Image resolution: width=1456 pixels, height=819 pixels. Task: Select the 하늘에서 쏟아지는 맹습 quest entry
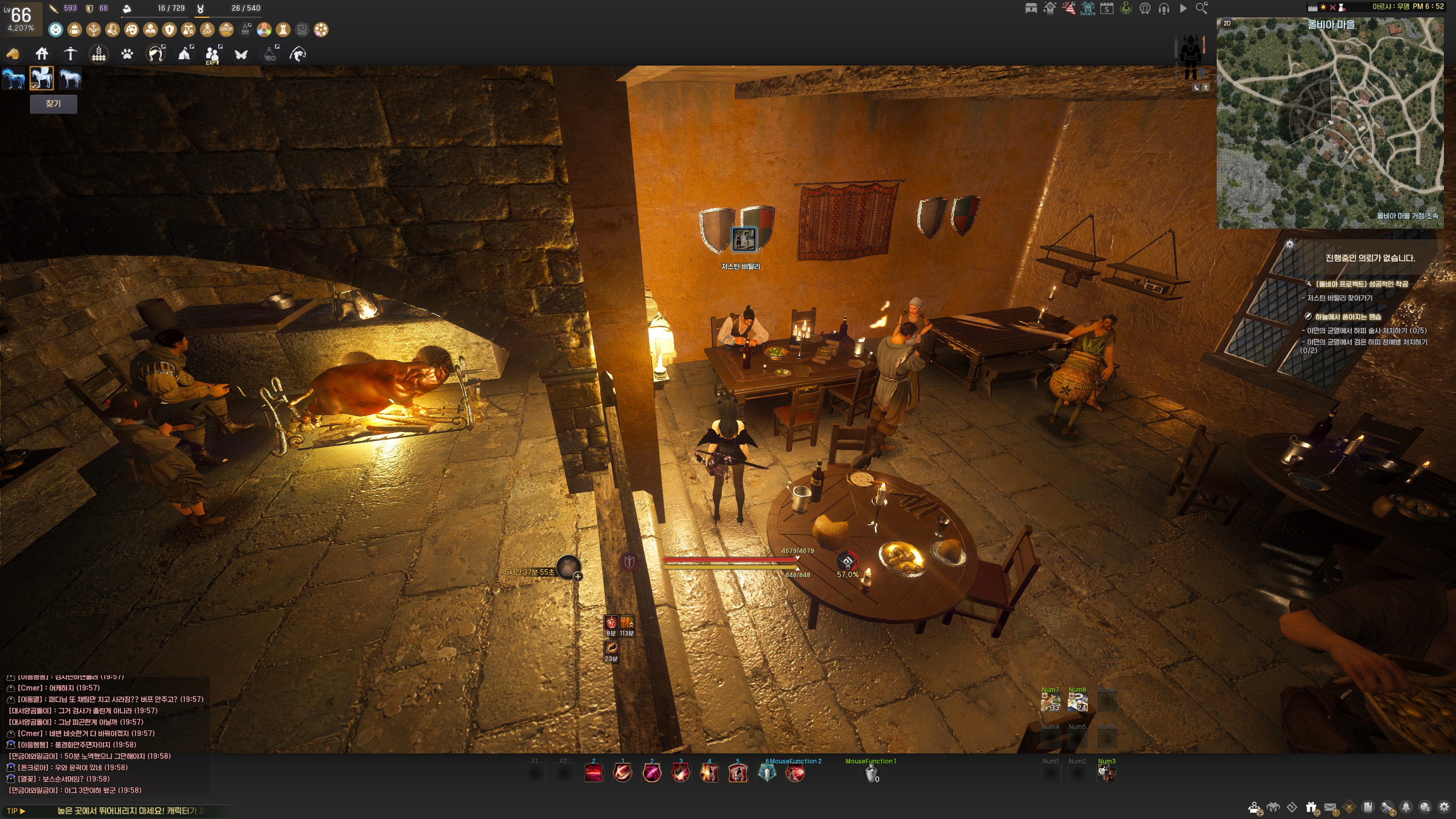click(1348, 317)
